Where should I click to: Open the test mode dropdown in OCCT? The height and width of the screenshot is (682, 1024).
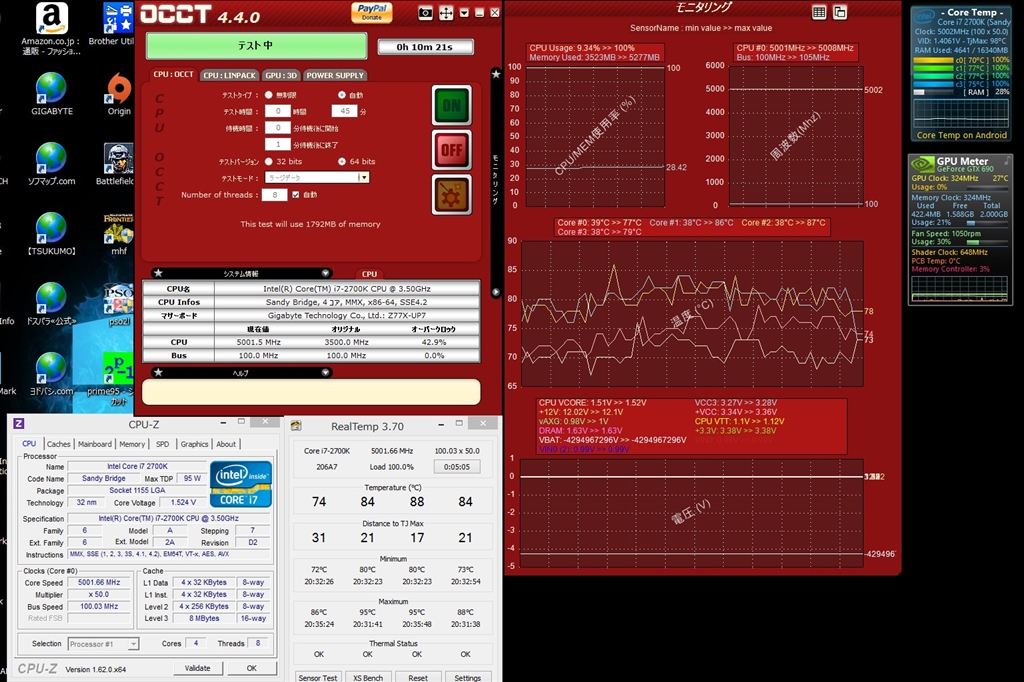(364, 177)
